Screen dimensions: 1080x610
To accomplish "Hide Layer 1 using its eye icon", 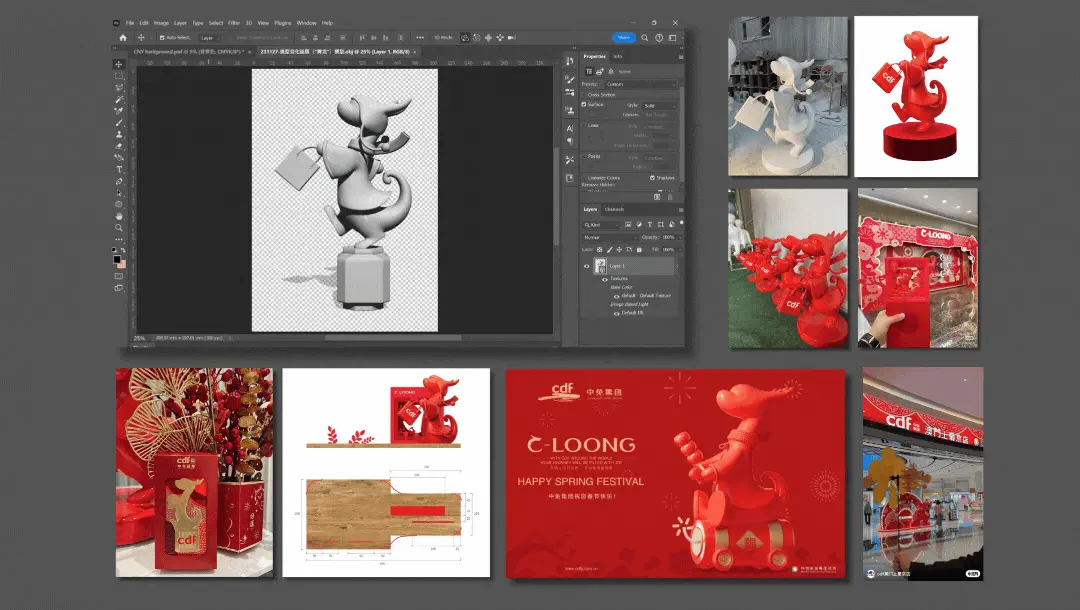I will pyautogui.click(x=587, y=266).
